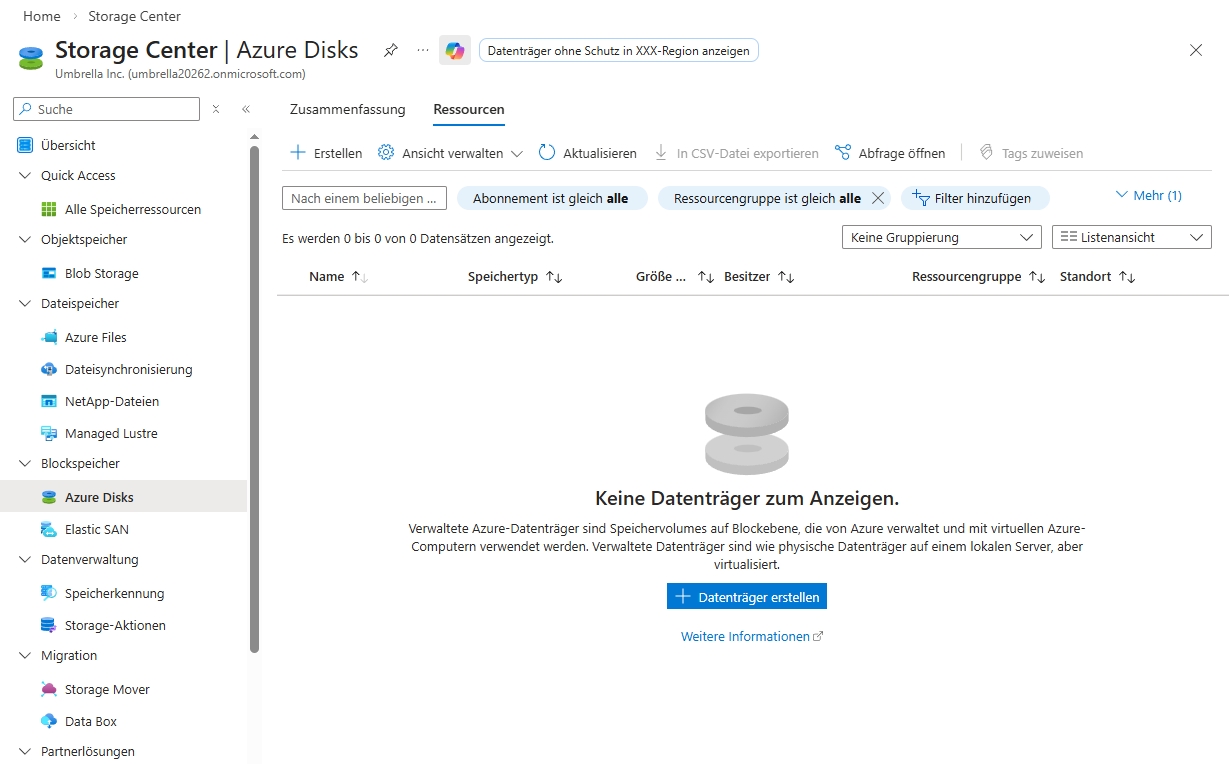Open the Keine Gruppierung dropdown
1229x764 pixels.
pos(942,237)
